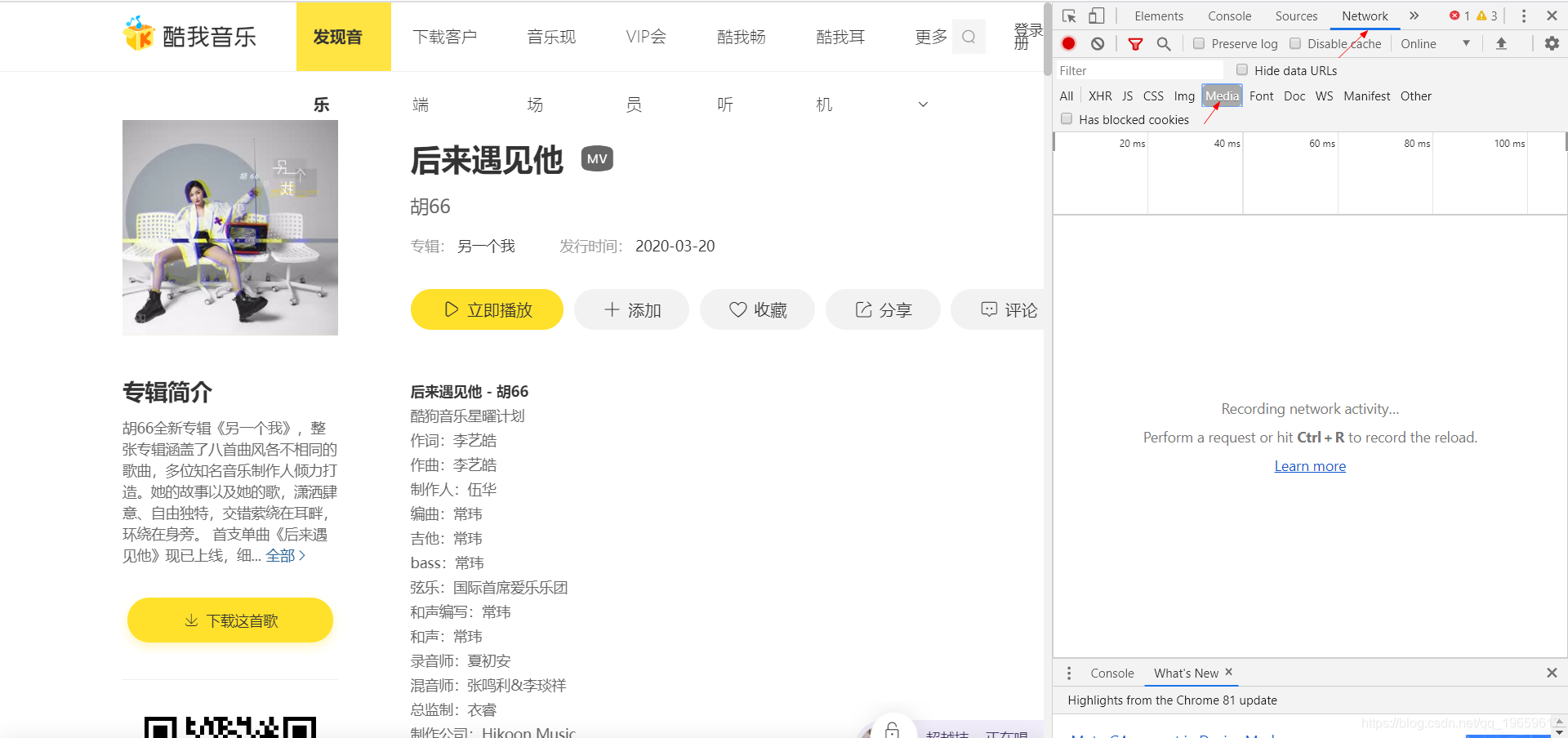Expand the 更多 navigation dropdown chevron

(x=923, y=104)
